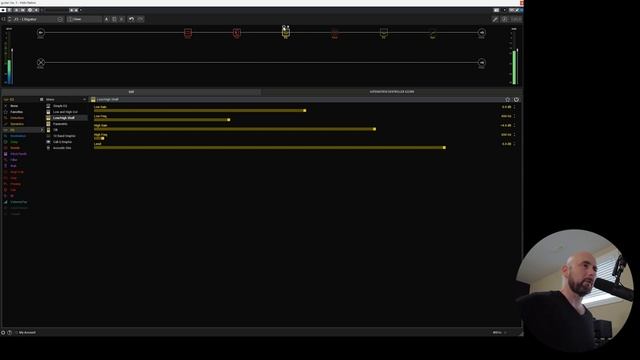Choose the Parametric EQ model
This screenshot has height=360, width=640.
tap(60, 124)
